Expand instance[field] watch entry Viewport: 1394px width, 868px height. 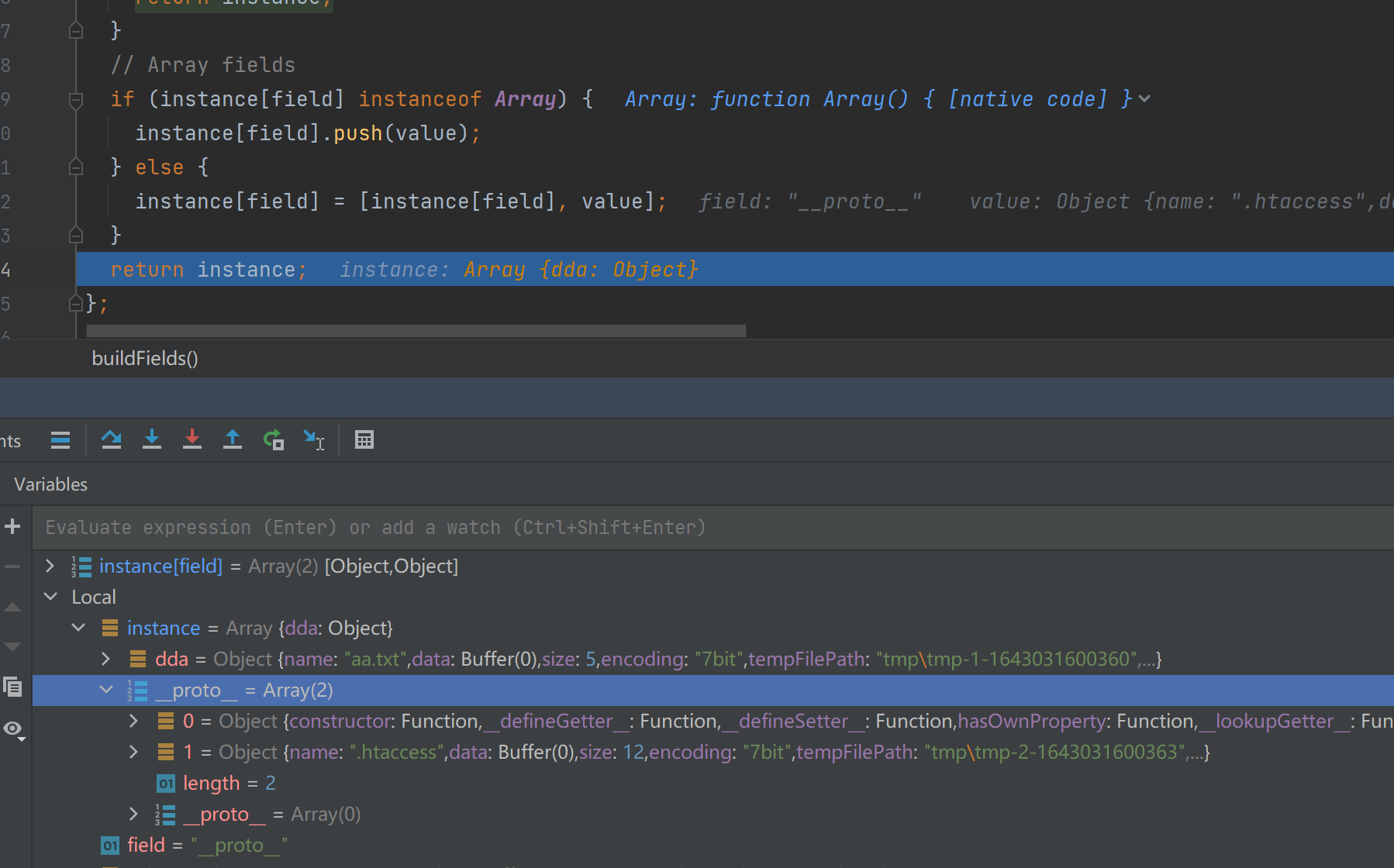point(50,566)
